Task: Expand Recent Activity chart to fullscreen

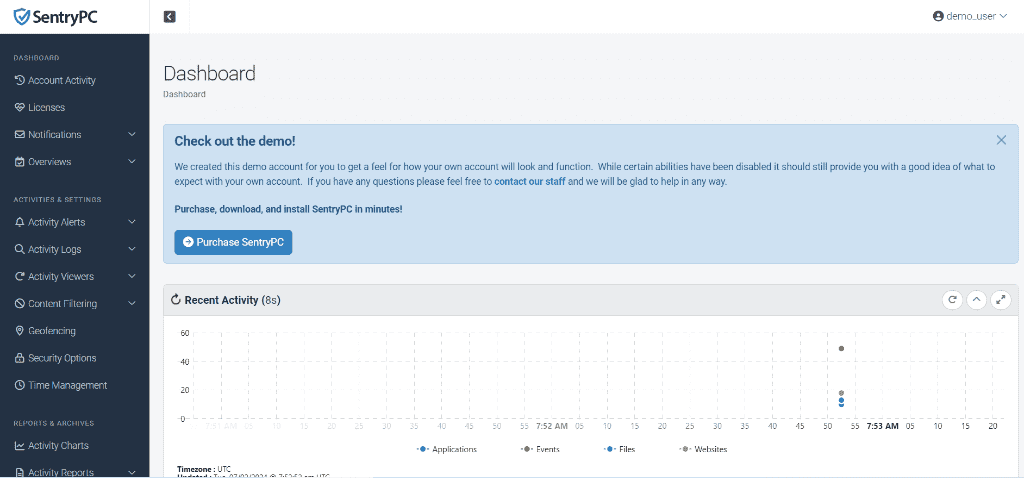Action: [1000, 299]
